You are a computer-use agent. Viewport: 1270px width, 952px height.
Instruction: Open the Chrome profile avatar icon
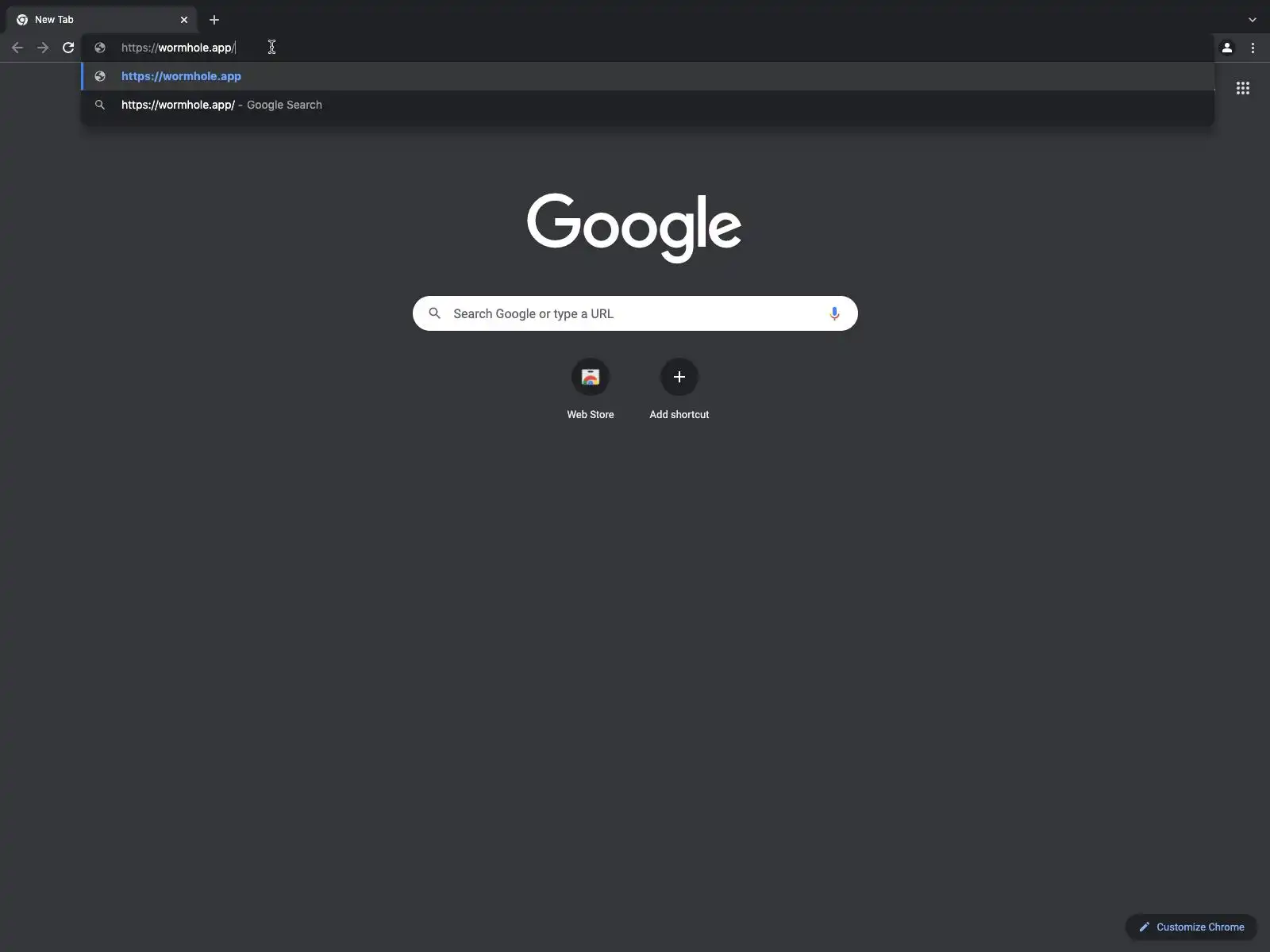tap(1227, 48)
